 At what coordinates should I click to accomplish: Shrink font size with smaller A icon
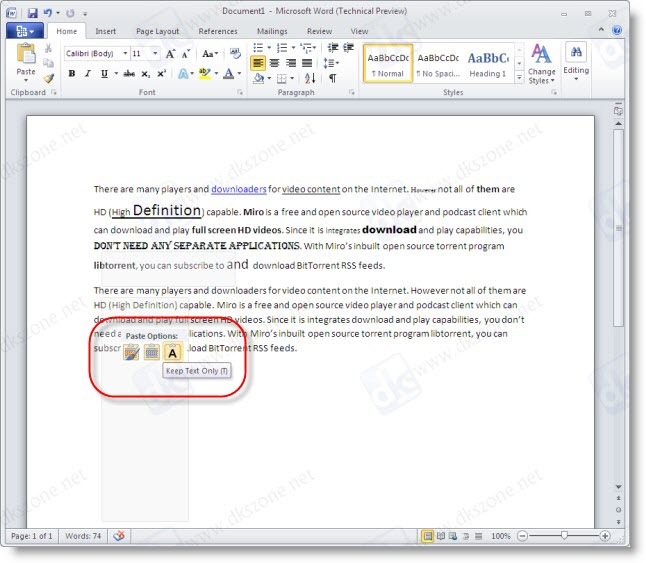185,54
